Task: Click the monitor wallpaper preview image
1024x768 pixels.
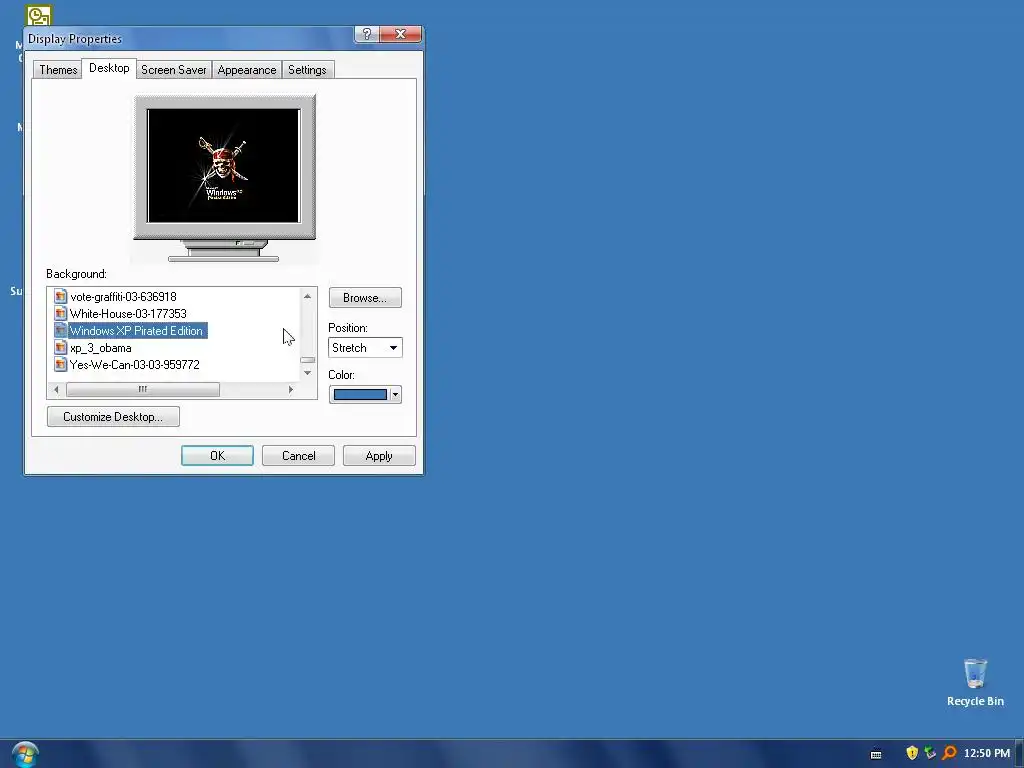Action: pyautogui.click(x=223, y=166)
